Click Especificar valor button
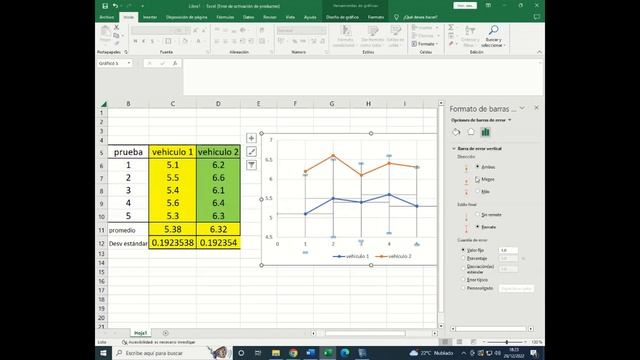The height and width of the screenshot is (360, 640). click(516, 288)
